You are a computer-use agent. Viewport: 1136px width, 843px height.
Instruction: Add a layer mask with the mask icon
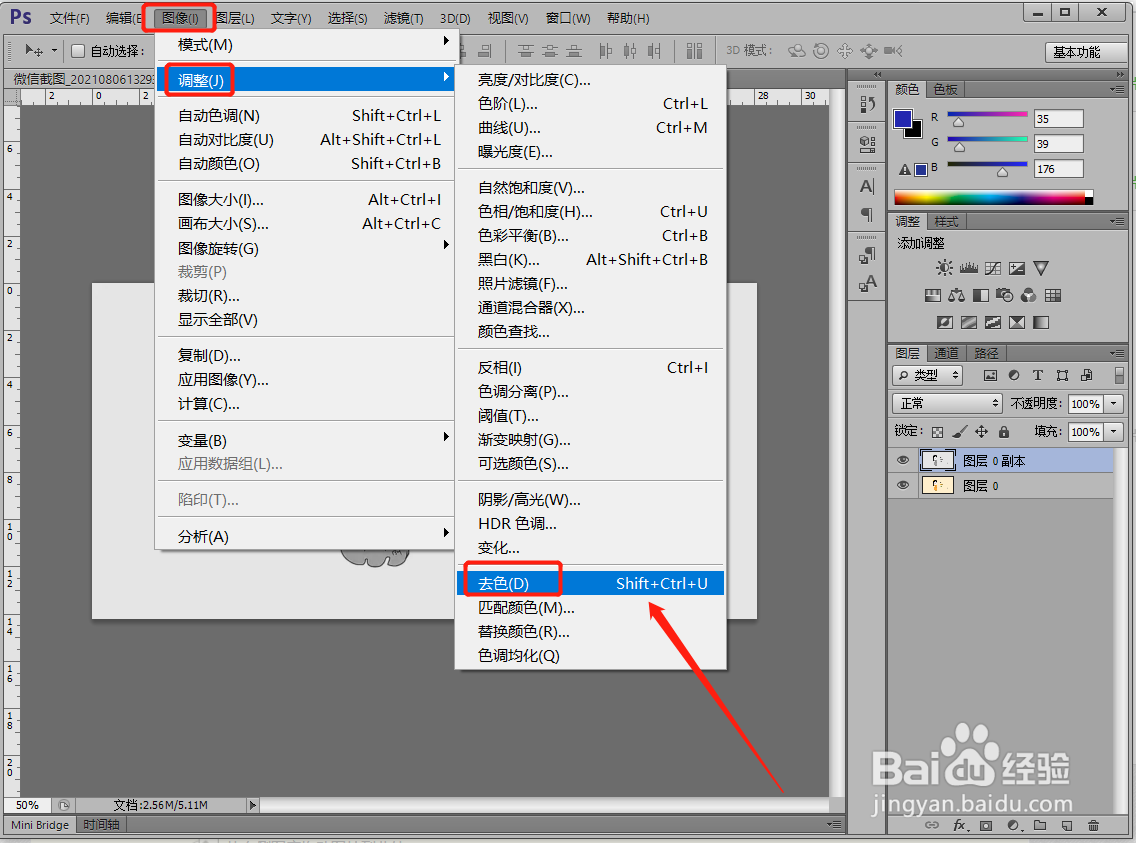pyautogui.click(x=985, y=826)
